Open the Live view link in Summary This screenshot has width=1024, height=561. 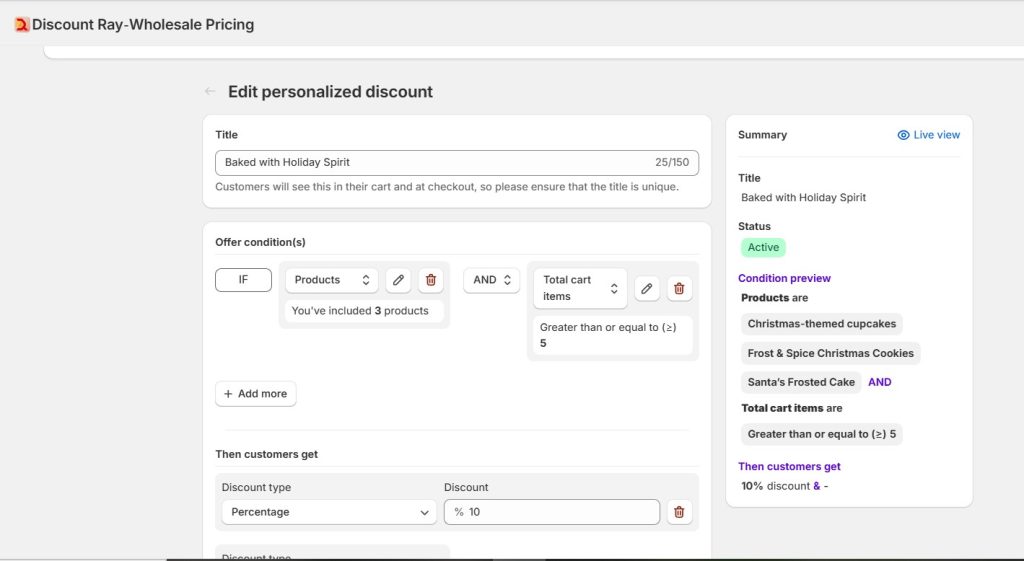[936, 135]
